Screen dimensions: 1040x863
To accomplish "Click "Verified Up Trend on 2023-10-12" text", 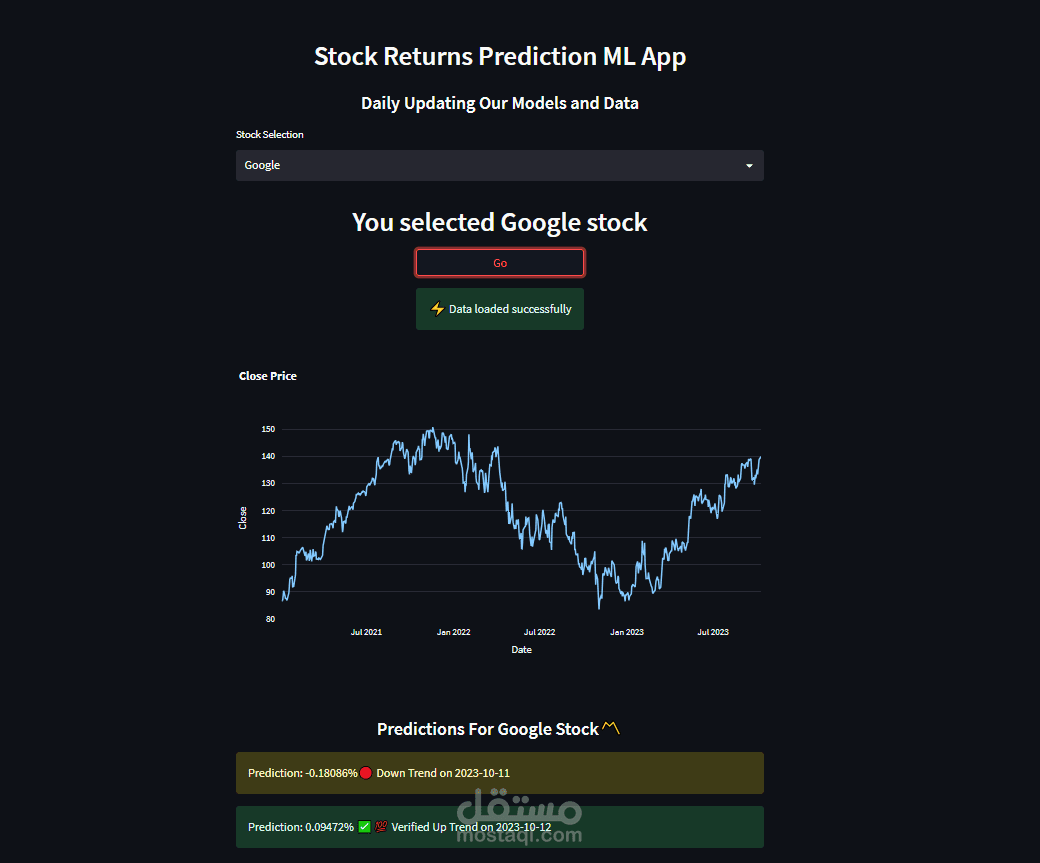I will pos(471,827).
